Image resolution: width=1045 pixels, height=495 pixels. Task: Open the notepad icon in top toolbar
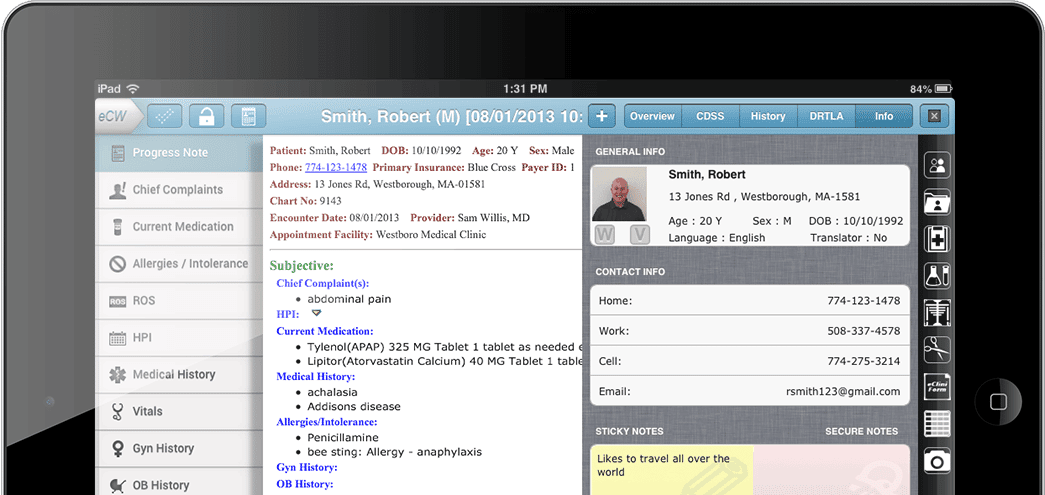pos(249,116)
